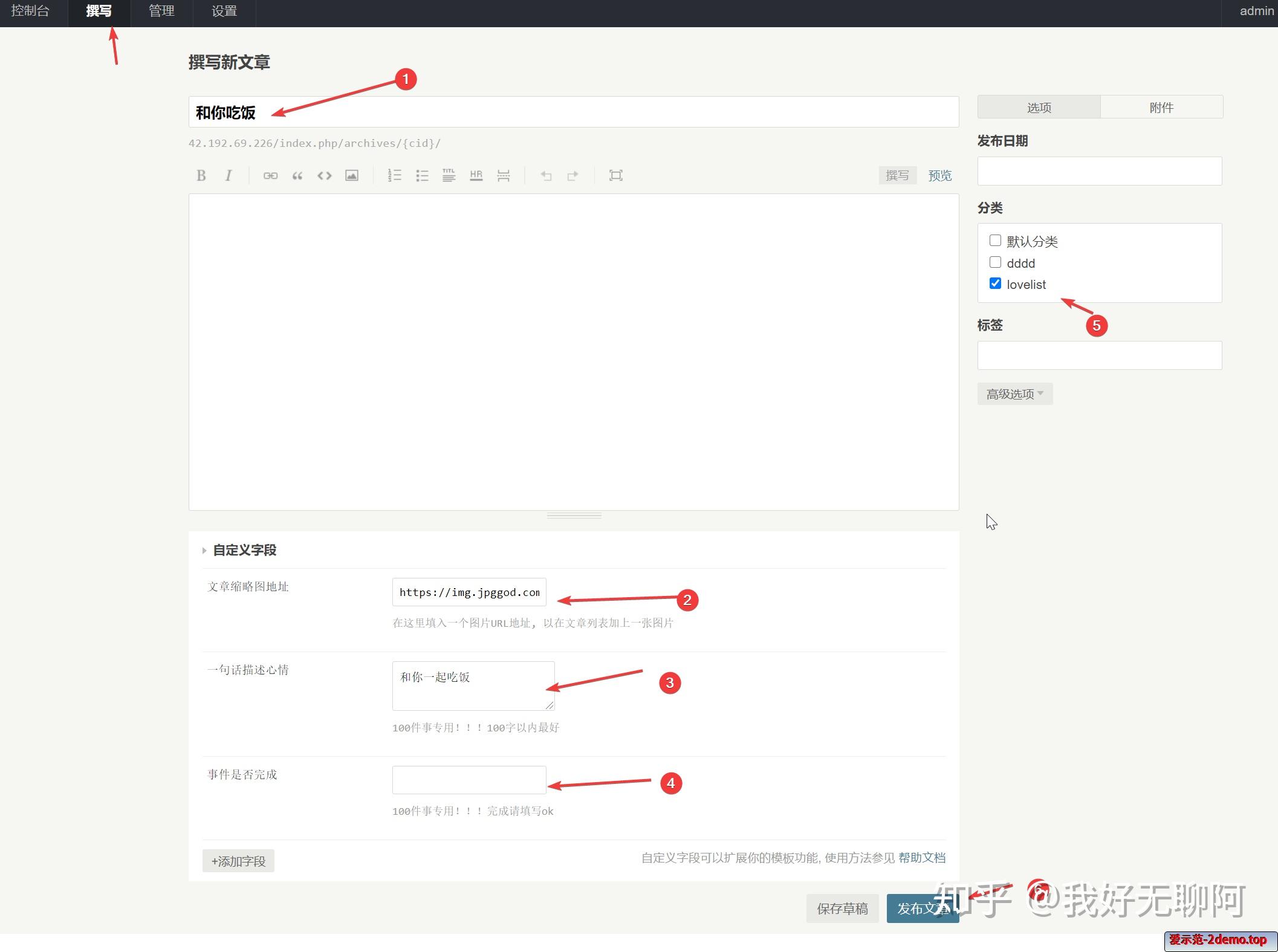Insert code block with code icon

click(x=325, y=175)
